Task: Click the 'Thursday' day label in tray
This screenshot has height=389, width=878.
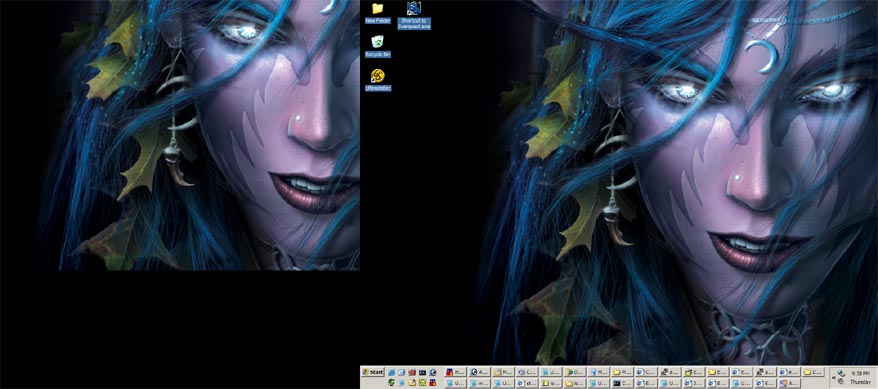Action: click(861, 382)
